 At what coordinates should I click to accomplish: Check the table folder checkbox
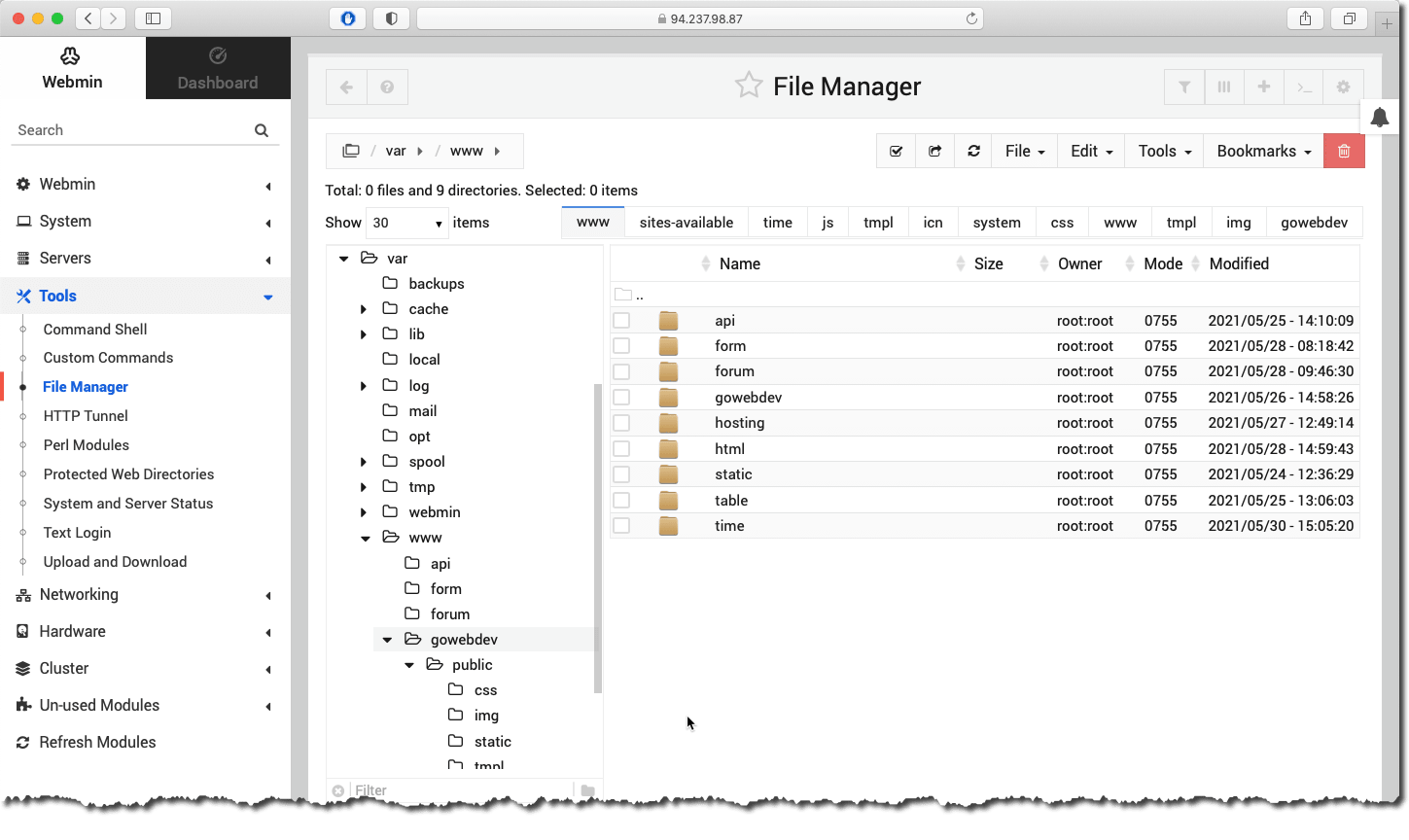621,501
